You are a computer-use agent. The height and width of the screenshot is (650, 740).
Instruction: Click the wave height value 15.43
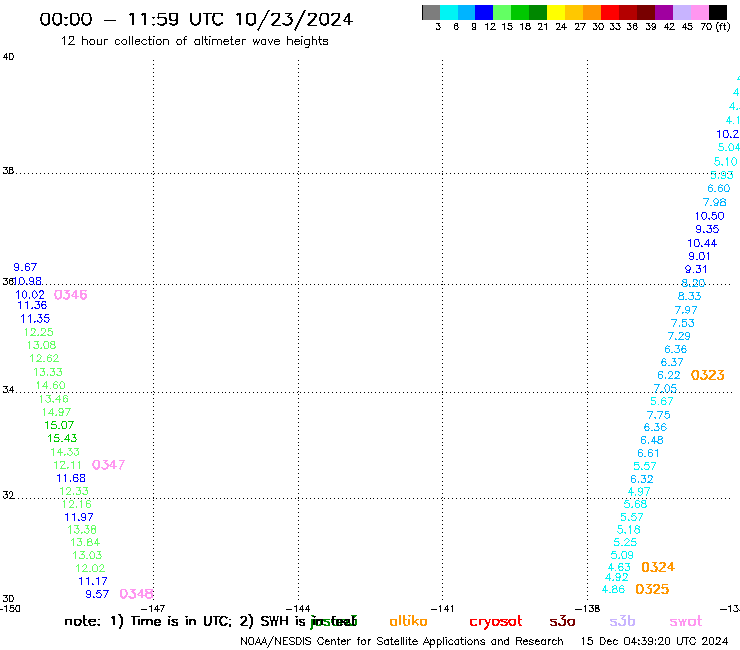62,439
